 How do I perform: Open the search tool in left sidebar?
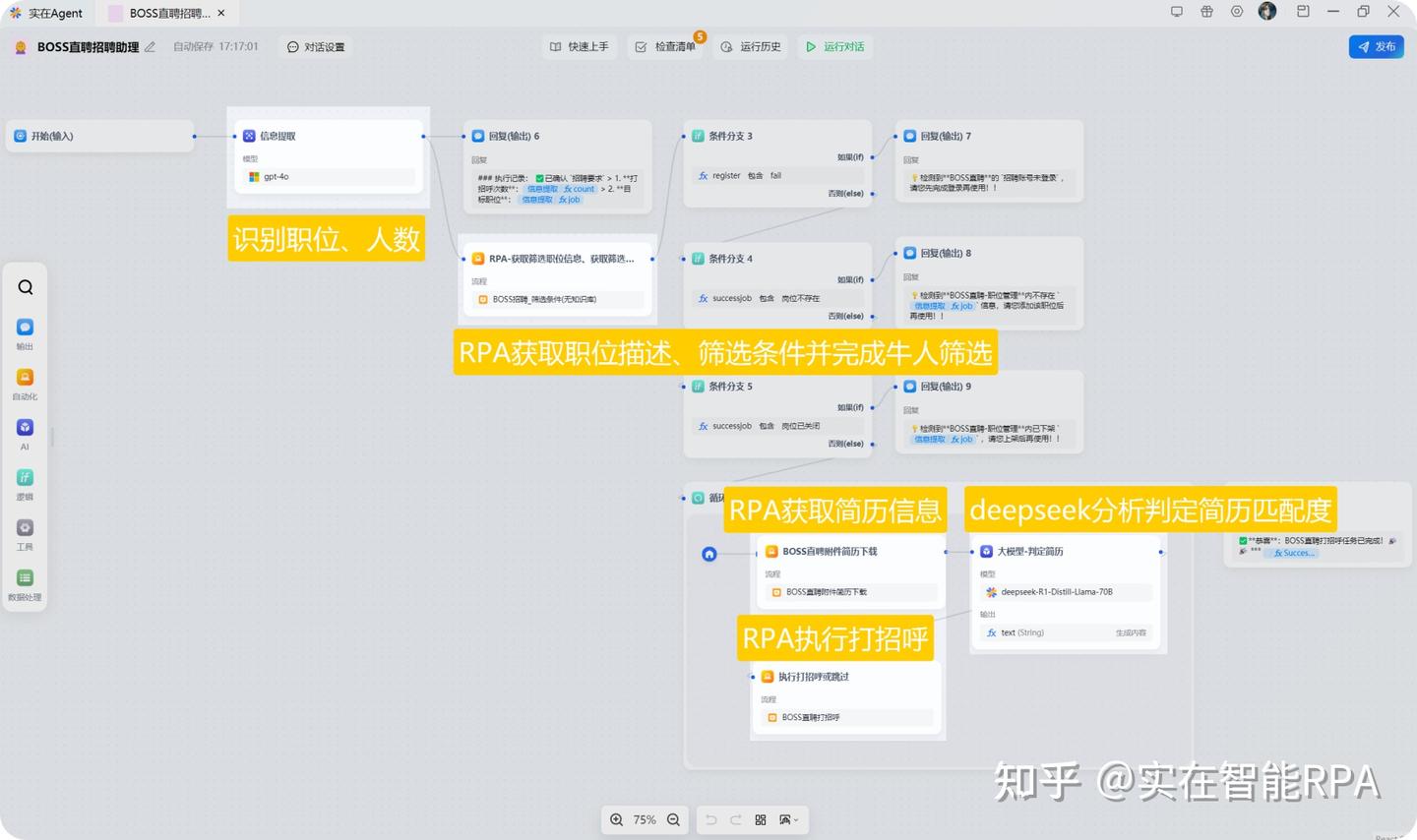coord(26,287)
